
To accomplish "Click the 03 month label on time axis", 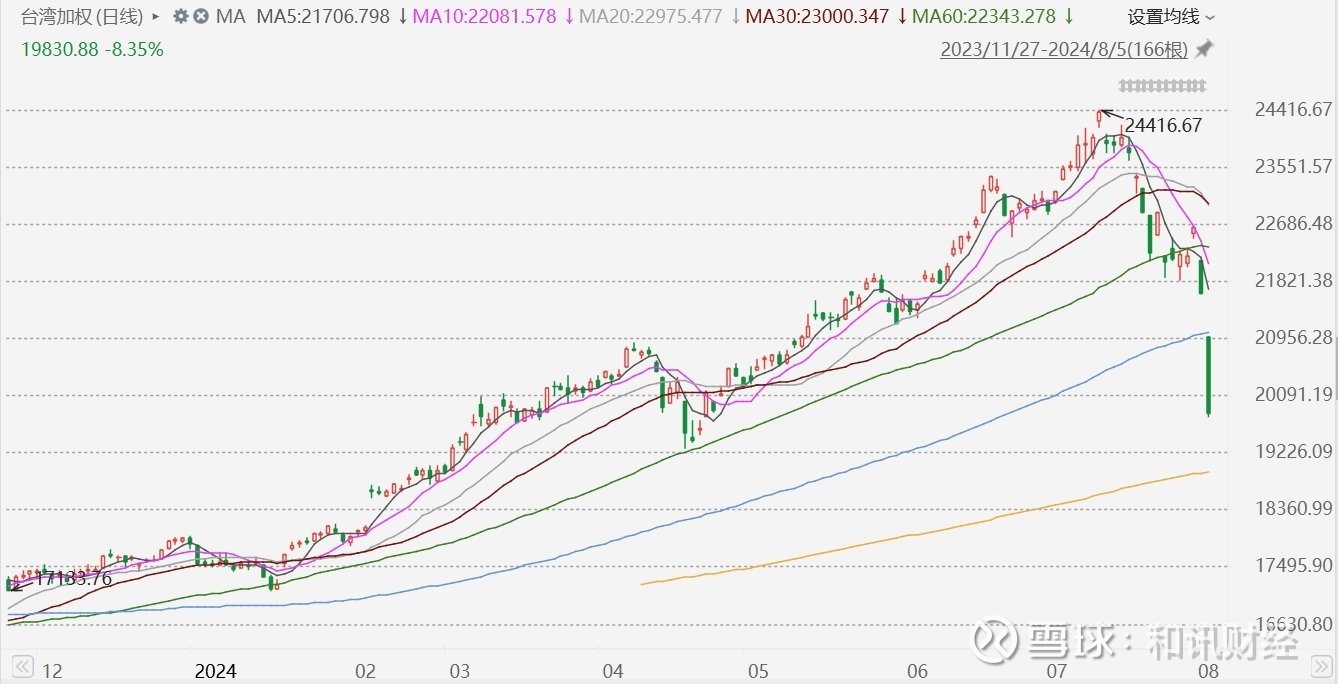I will point(458,670).
